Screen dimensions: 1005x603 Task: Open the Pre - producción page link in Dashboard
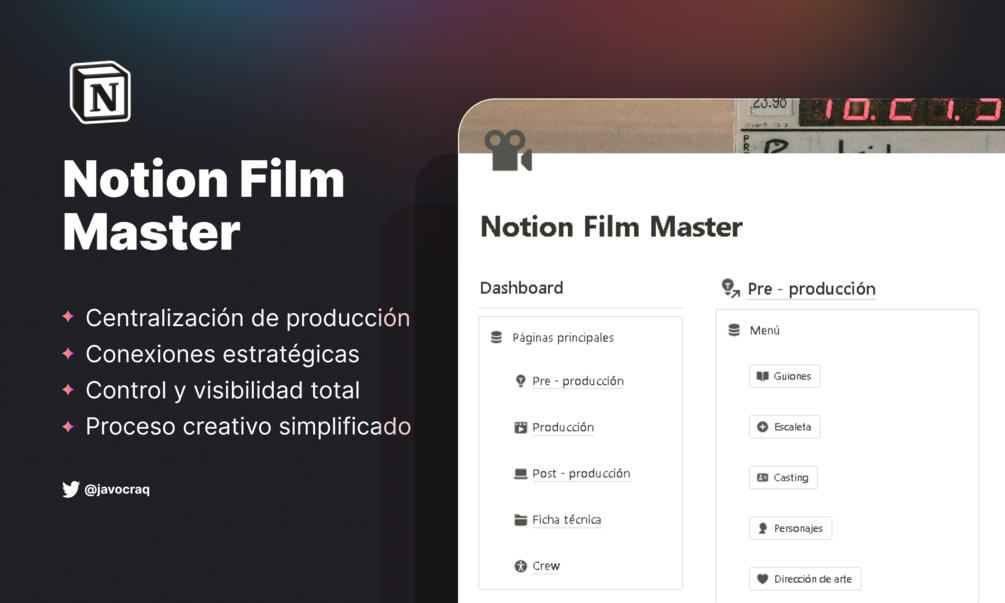pos(577,381)
